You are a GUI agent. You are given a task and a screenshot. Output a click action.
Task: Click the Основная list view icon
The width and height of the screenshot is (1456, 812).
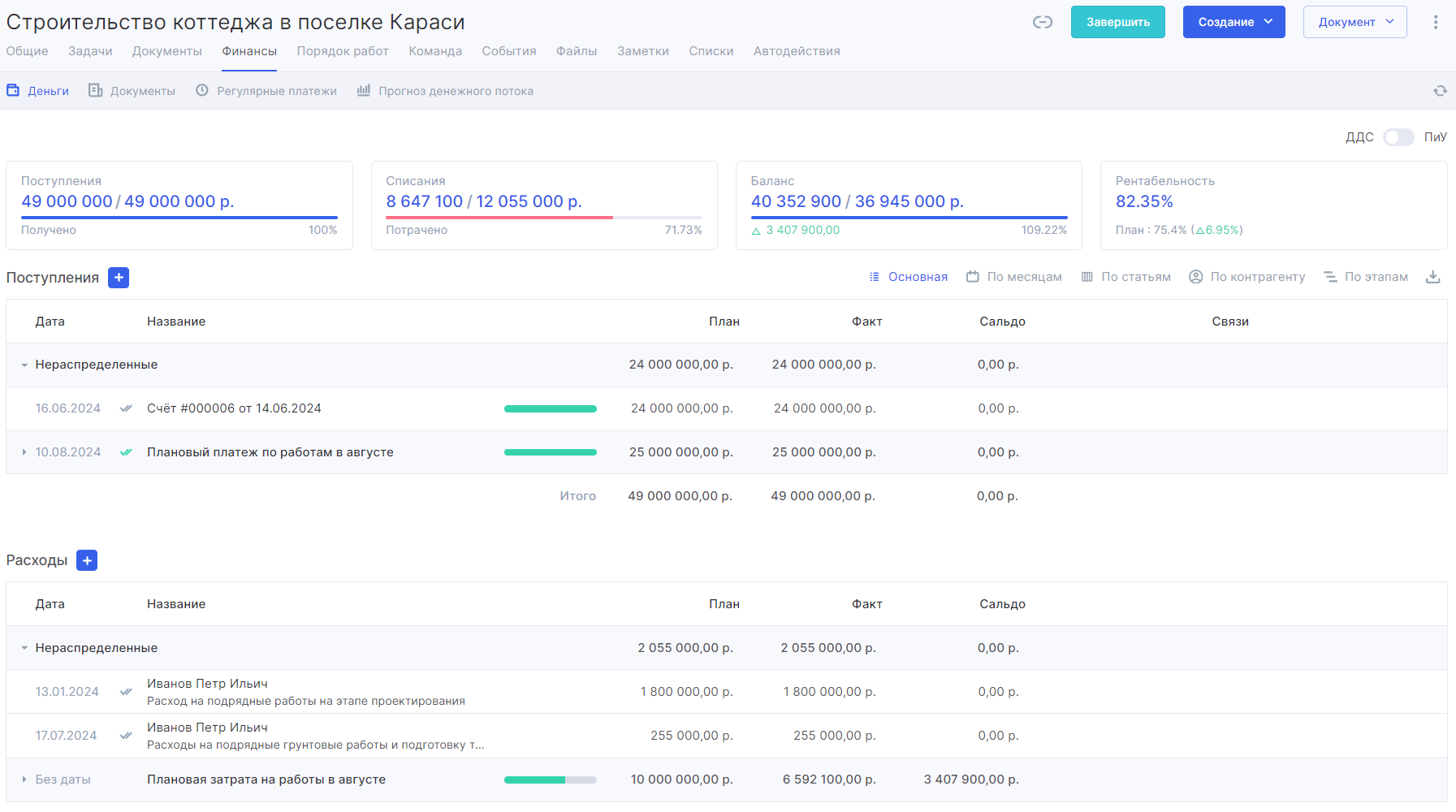pos(875,277)
